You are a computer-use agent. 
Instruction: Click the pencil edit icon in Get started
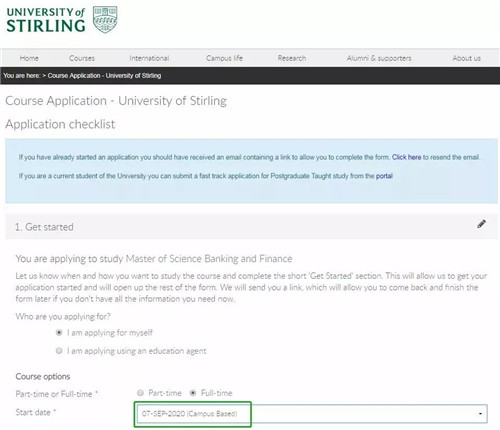481,224
